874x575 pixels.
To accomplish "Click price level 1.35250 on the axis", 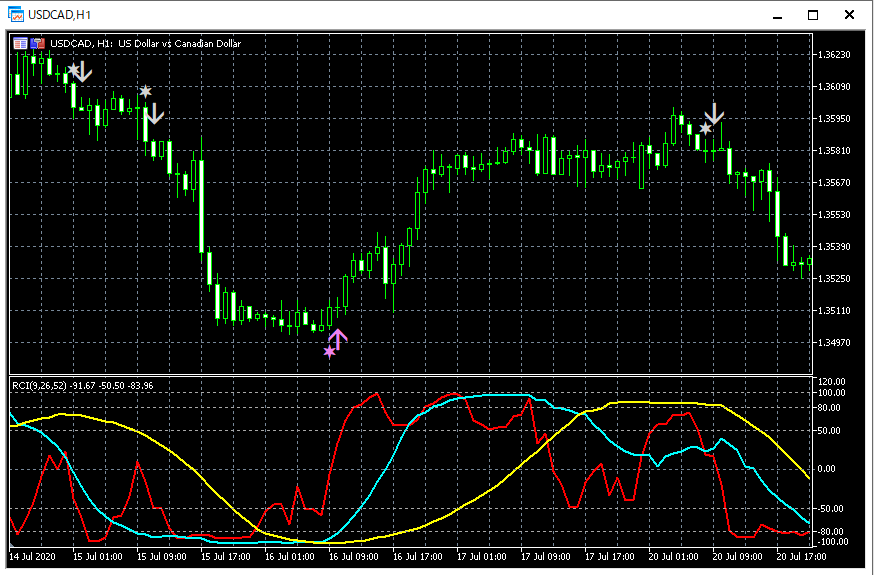I will coord(834,279).
